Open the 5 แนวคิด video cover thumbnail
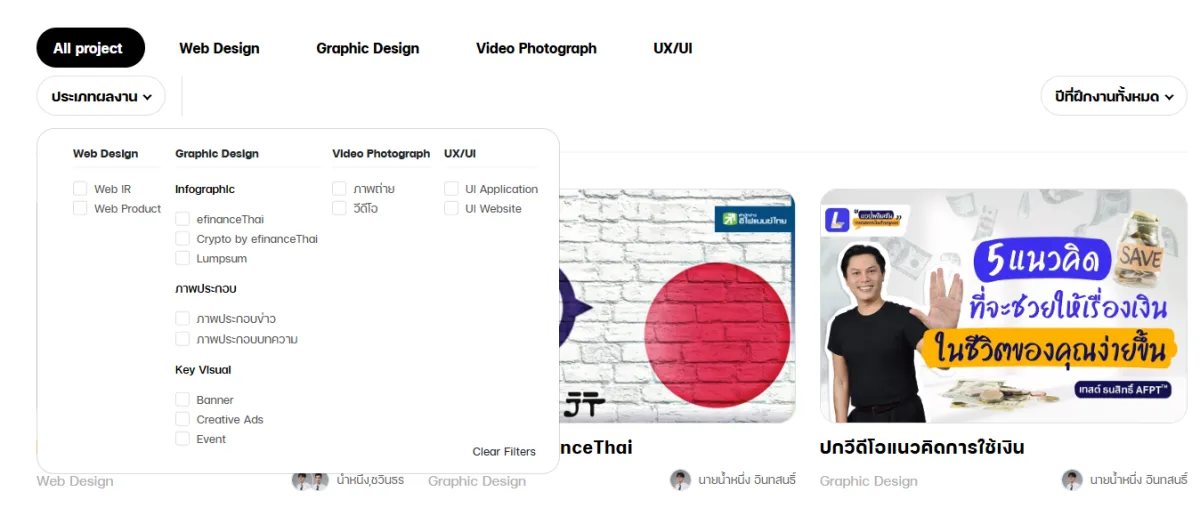This screenshot has width=1200, height=508. tap(1003, 306)
